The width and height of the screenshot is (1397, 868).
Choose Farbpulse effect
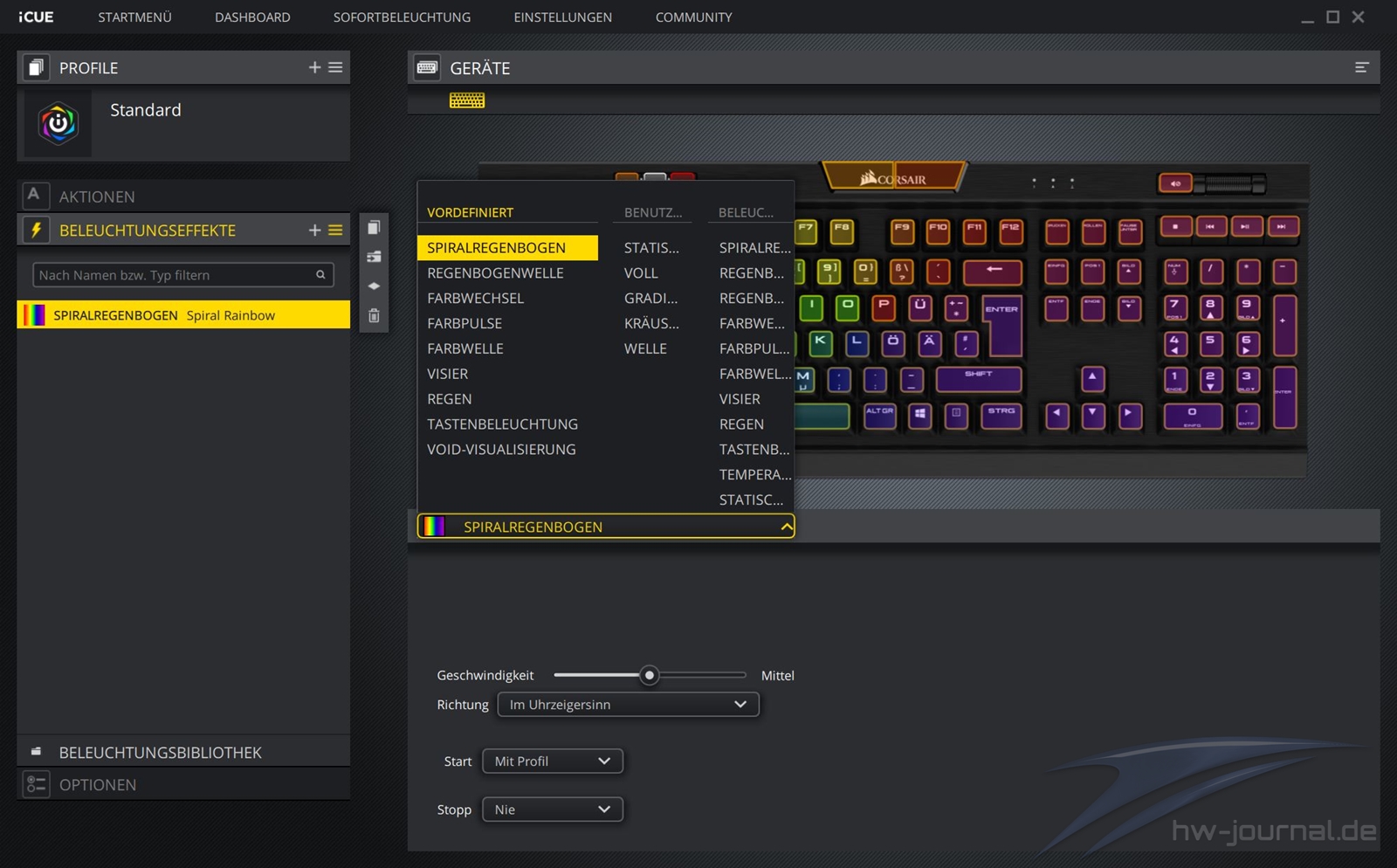465,323
